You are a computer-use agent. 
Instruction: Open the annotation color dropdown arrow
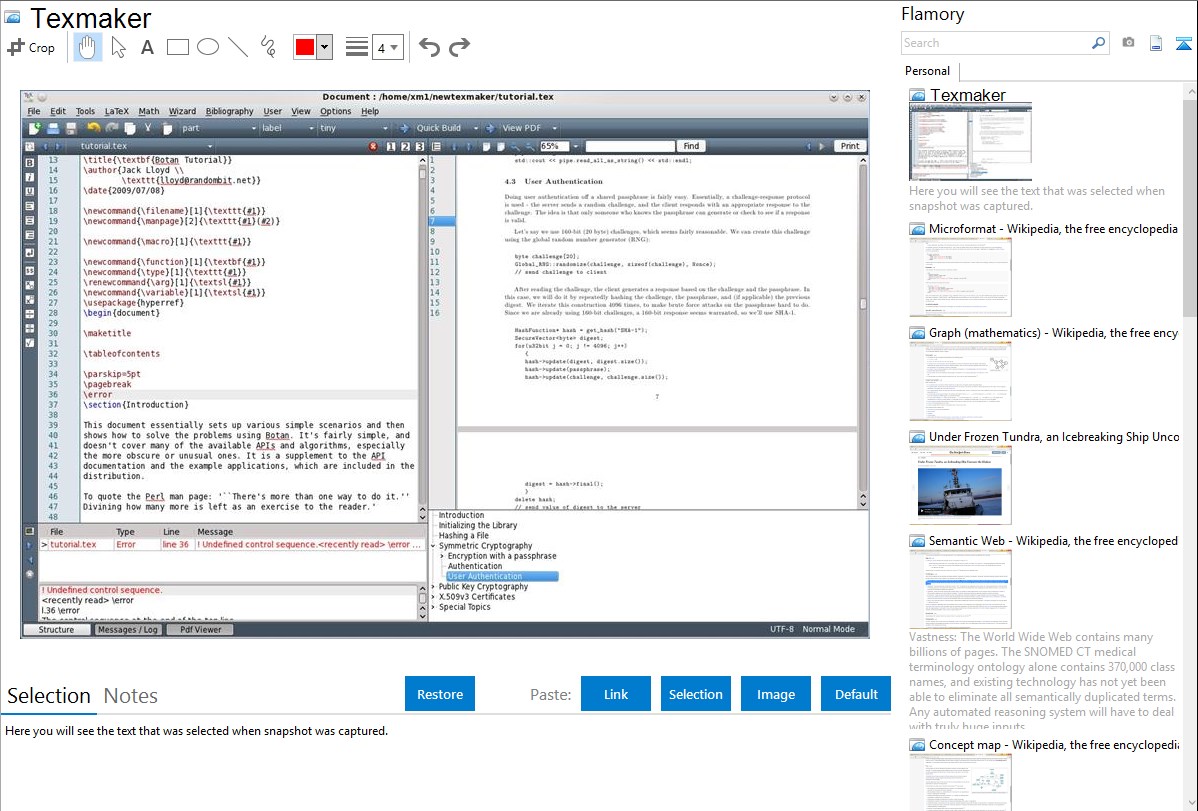coord(324,47)
